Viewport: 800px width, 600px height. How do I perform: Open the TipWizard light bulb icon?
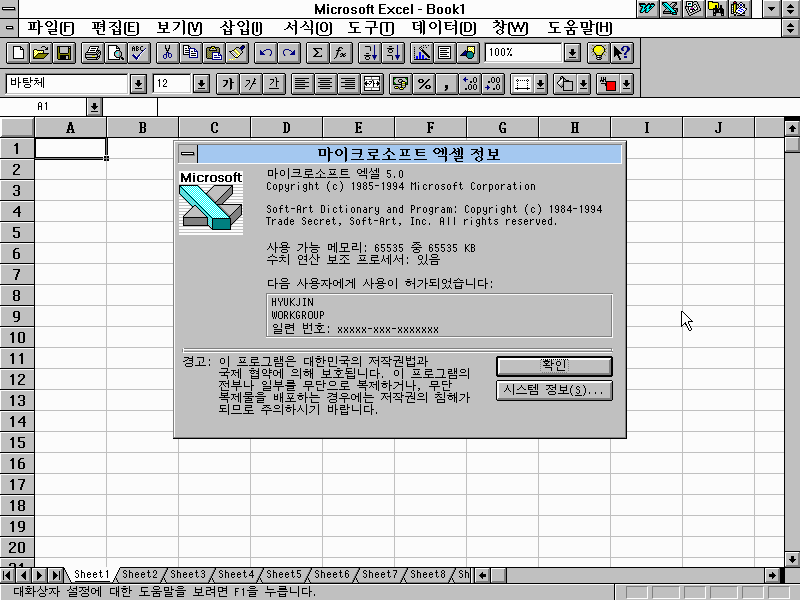click(598, 53)
